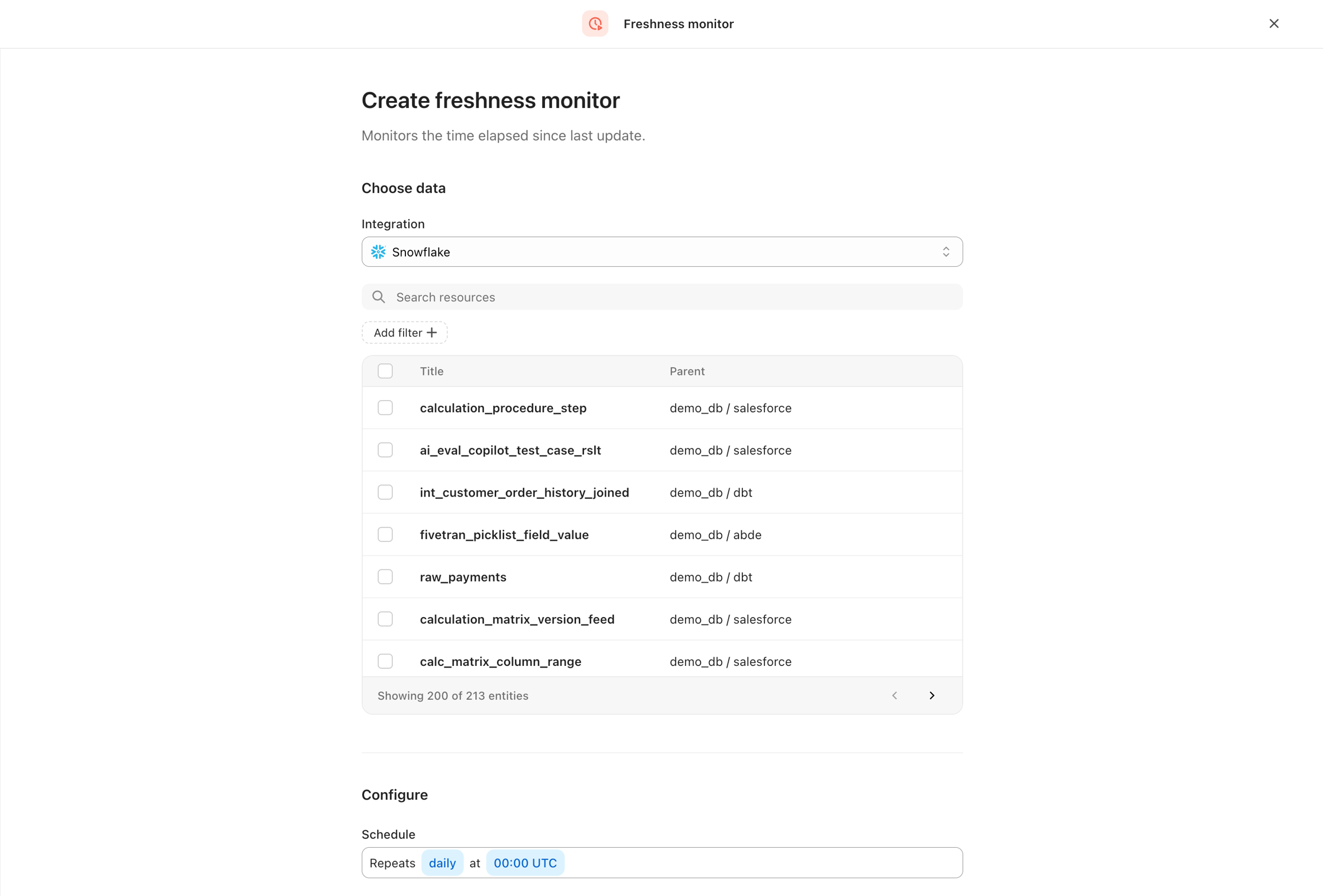The image size is (1323, 896).
Task: Go to next page of entities
Action: (931, 695)
